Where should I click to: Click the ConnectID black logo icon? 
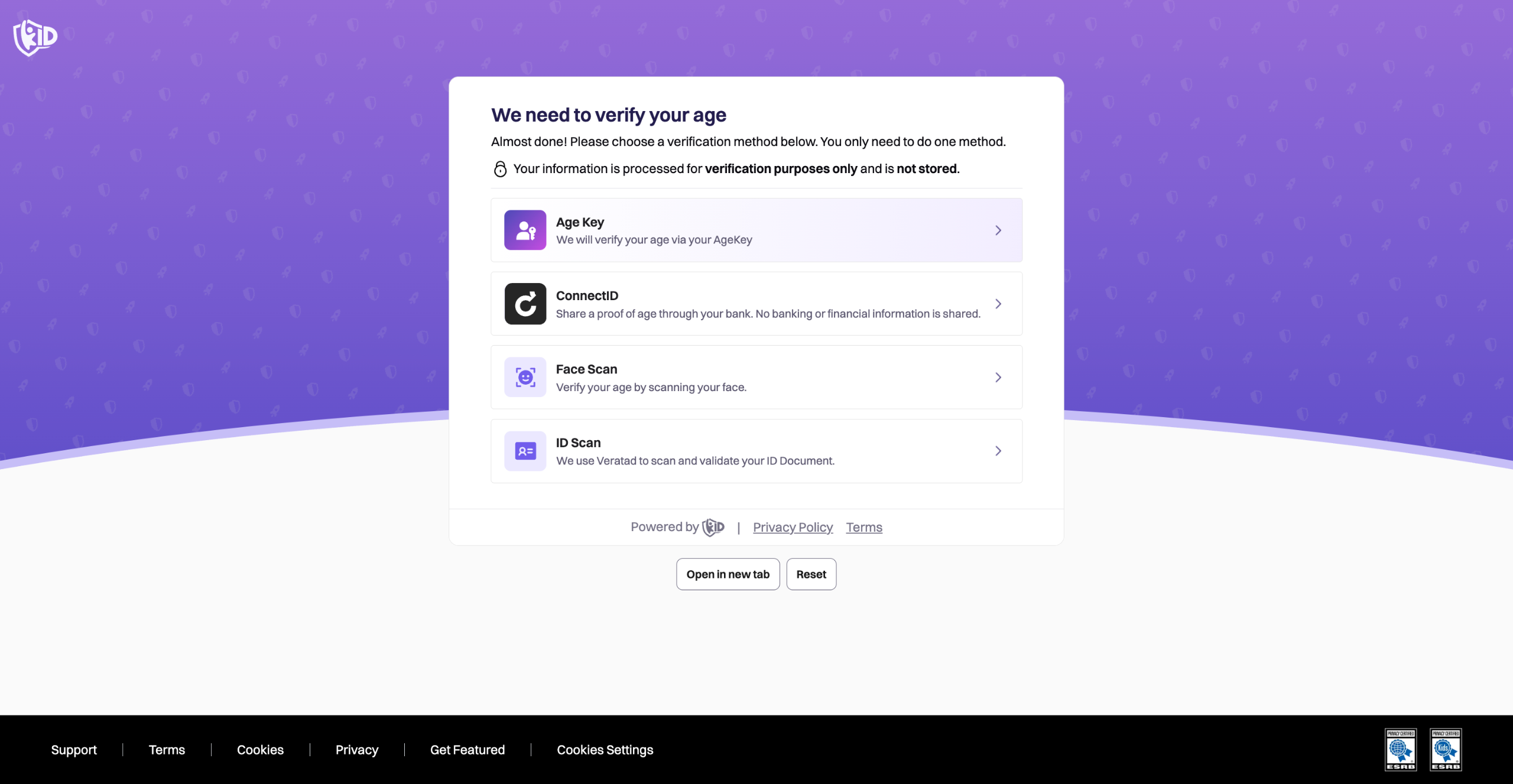click(525, 304)
